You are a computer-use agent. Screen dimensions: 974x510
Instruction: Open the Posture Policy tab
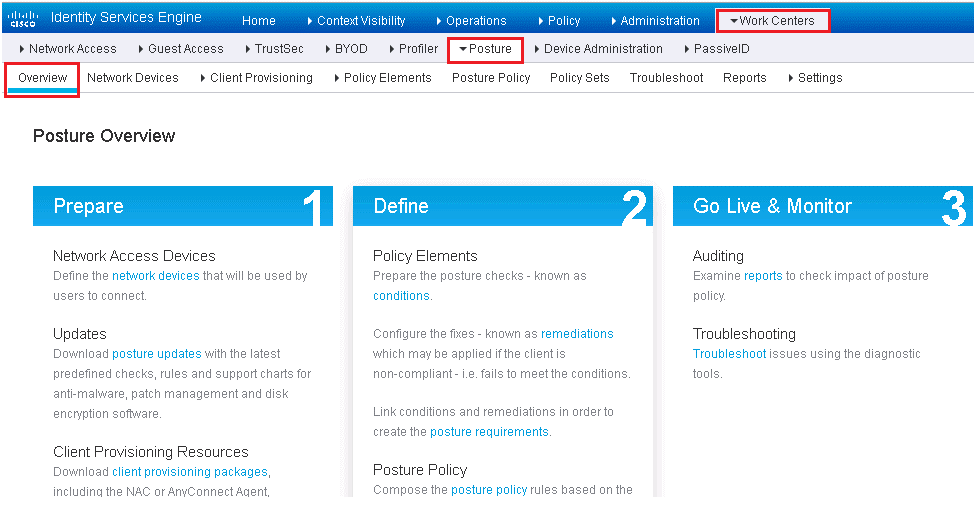491,78
